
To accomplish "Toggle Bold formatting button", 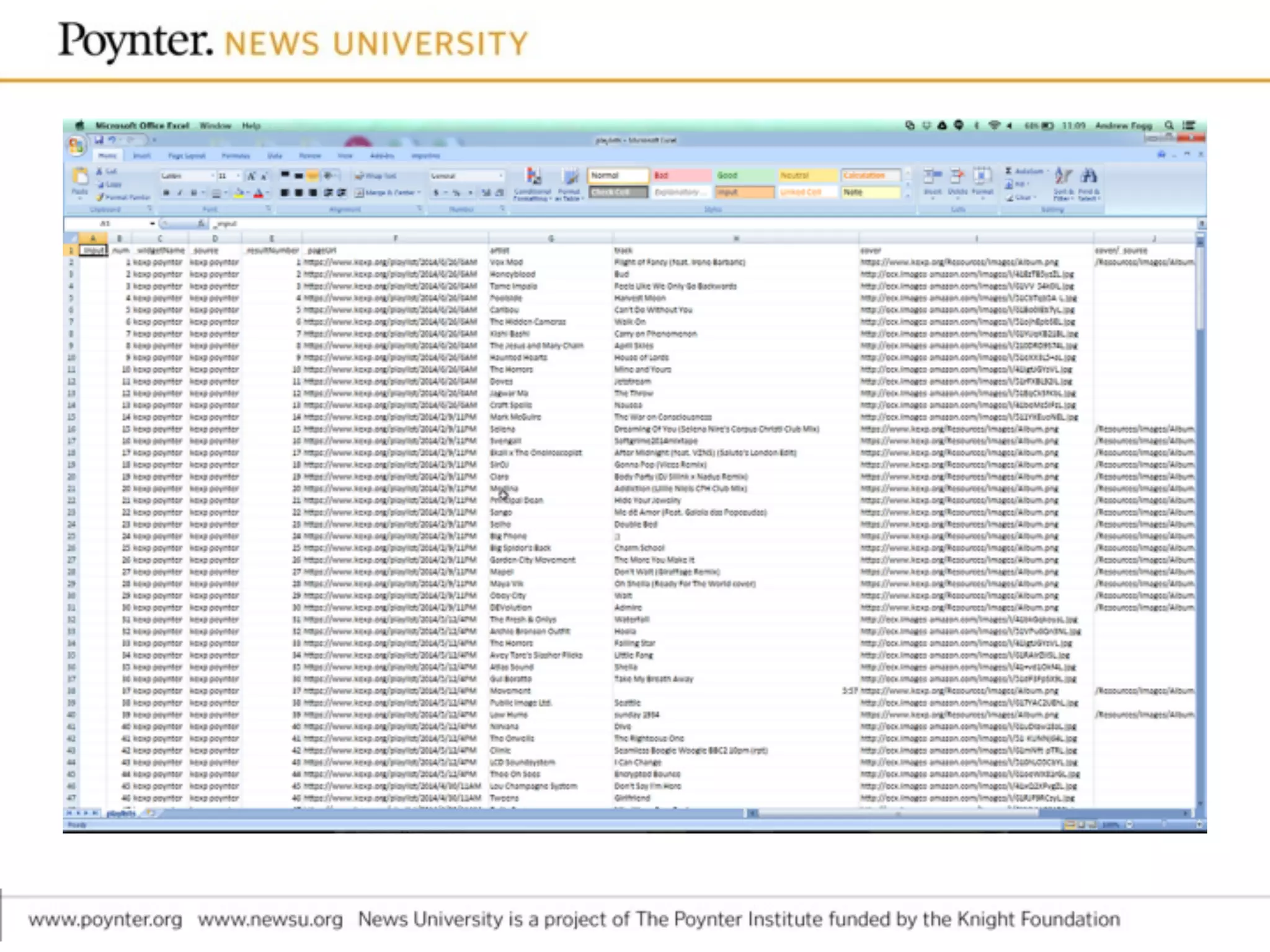I will click(166, 193).
